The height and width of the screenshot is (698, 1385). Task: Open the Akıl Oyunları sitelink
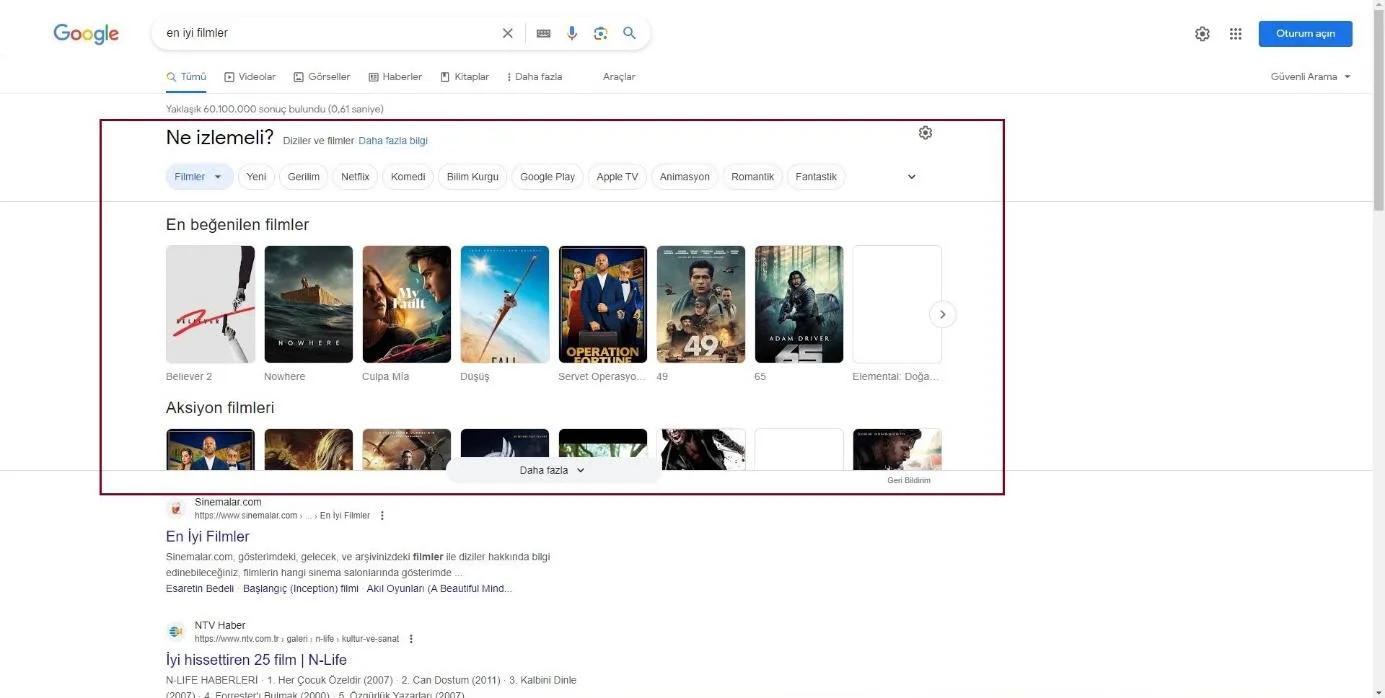tap(439, 589)
